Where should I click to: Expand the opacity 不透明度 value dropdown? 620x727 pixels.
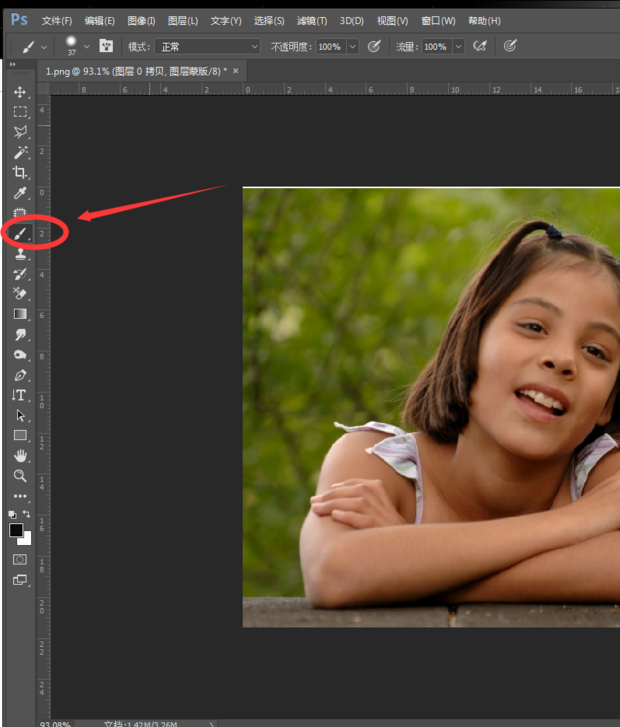[x=353, y=47]
